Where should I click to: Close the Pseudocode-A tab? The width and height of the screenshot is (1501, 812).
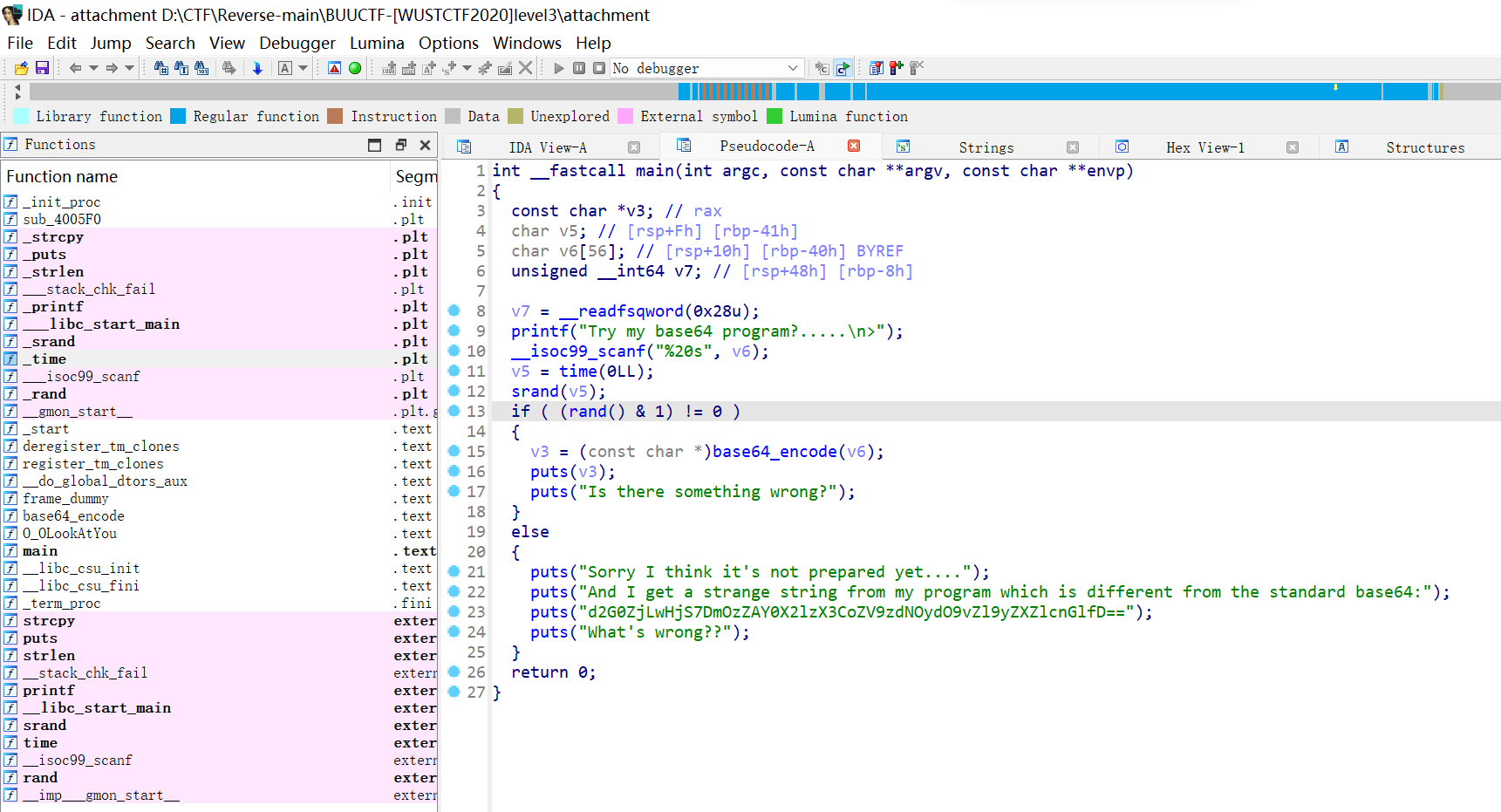point(854,147)
